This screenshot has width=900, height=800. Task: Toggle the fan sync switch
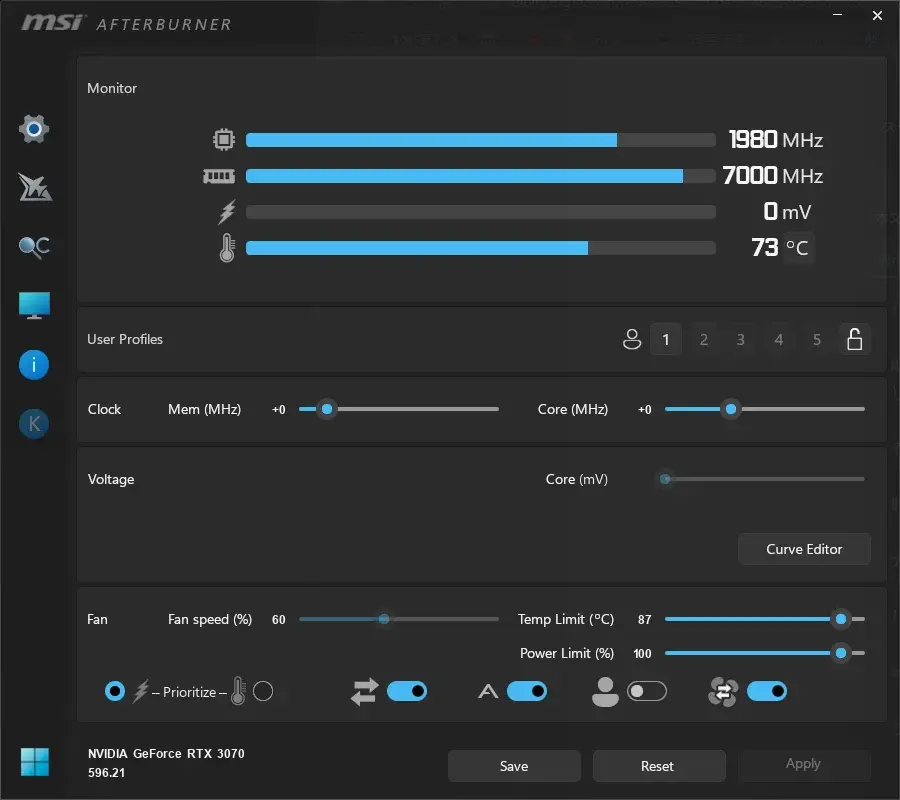(767, 691)
